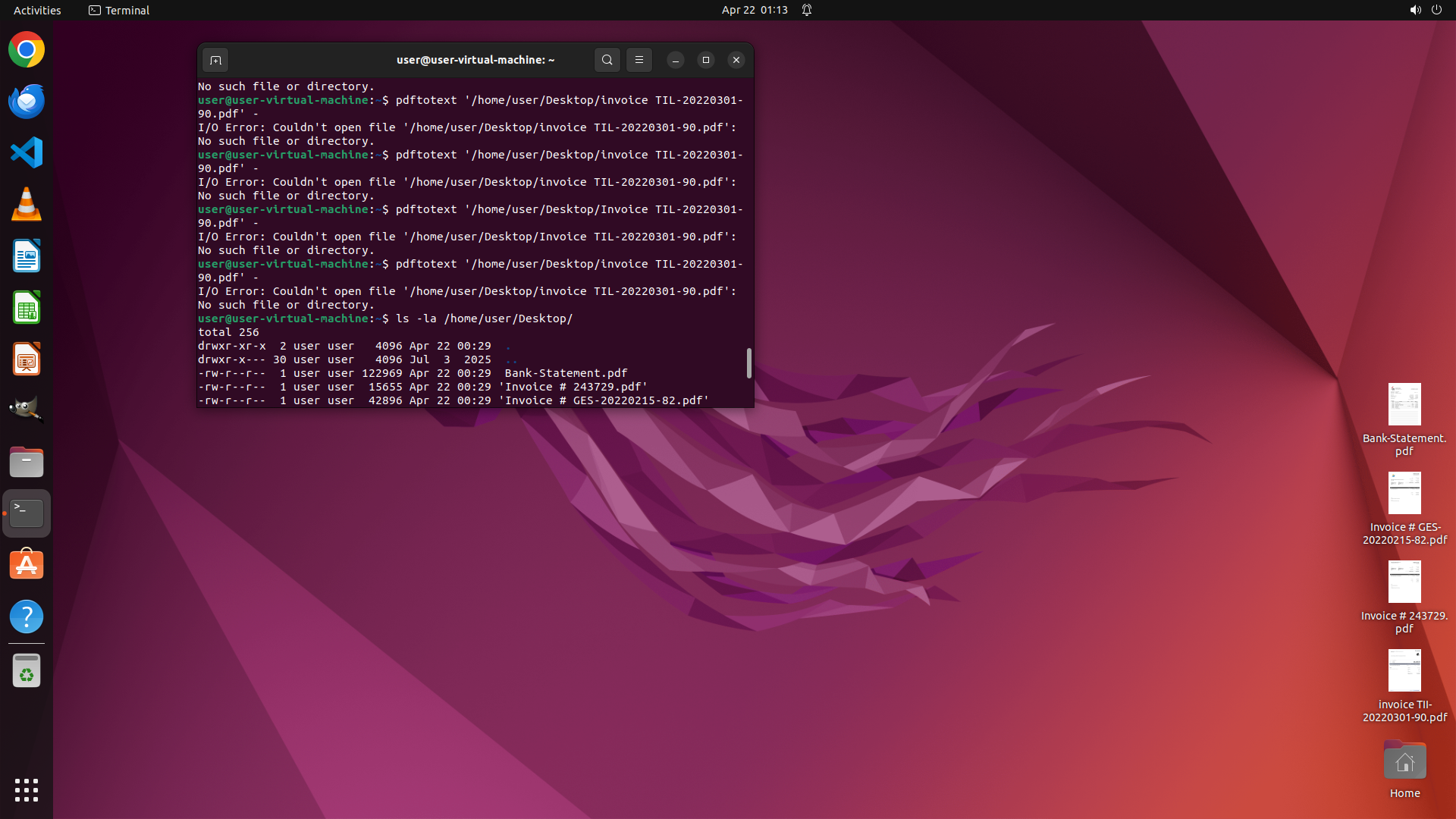The image size is (1456, 819).
Task: Open Thunderbird Mail from the dock
Action: pyautogui.click(x=27, y=102)
